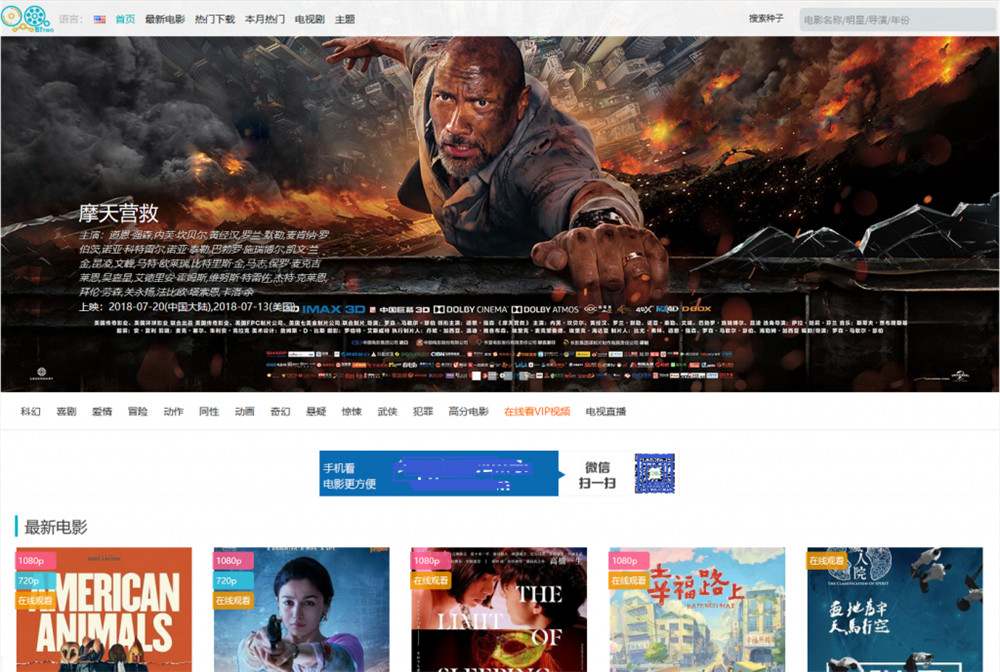1000x672 pixels.
Task: Click 在线观看 badge on the fifth movie poster
Action: click(828, 561)
